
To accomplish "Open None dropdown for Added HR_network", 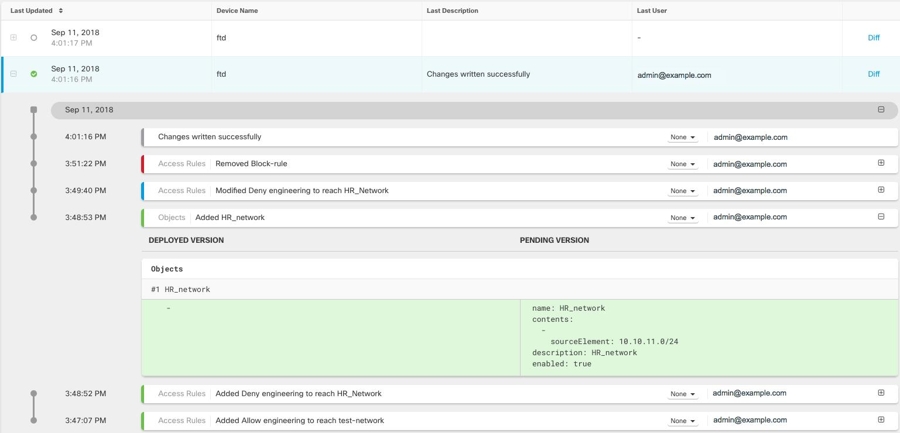I will click(x=683, y=217).
